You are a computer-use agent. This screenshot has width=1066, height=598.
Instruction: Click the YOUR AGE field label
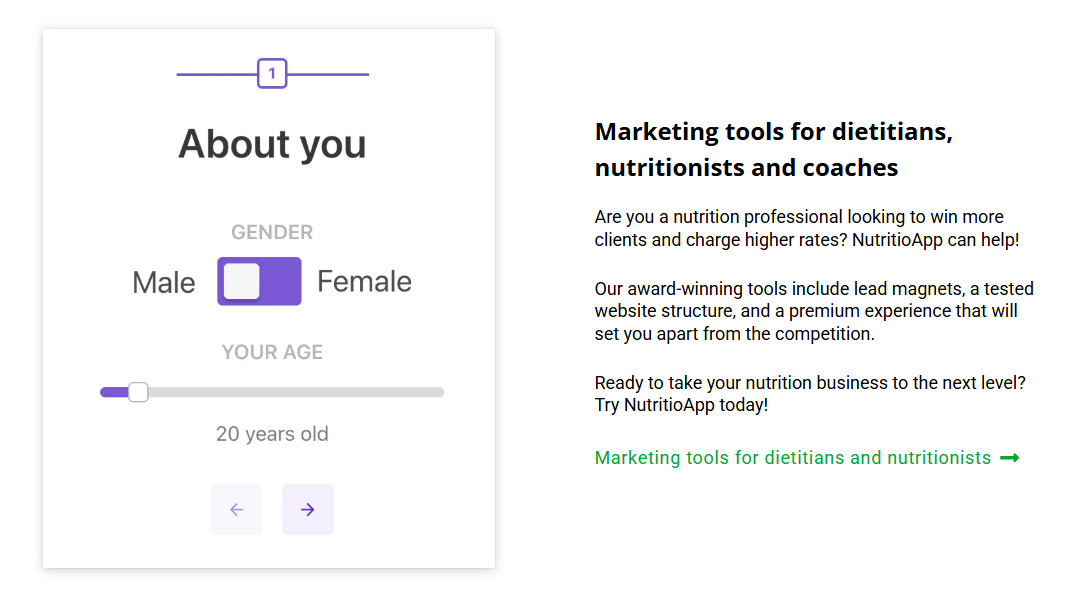(272, 352)
